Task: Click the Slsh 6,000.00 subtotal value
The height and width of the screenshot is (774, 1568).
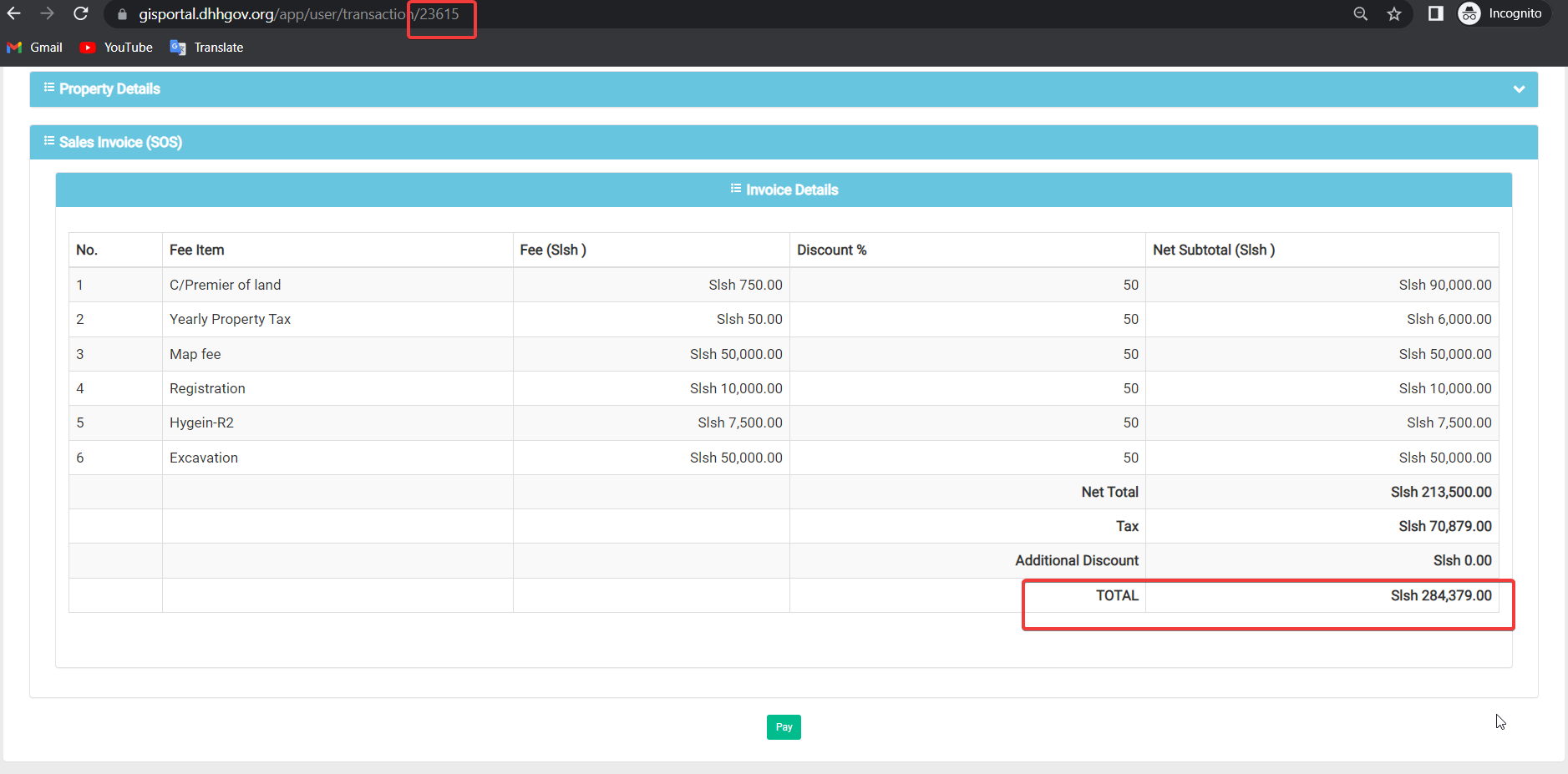Action: coord(1449,319)
